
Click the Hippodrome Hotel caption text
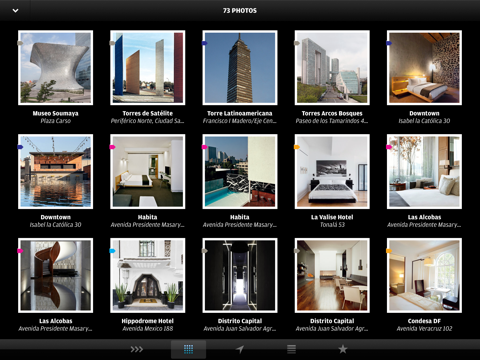click(148, 321)
